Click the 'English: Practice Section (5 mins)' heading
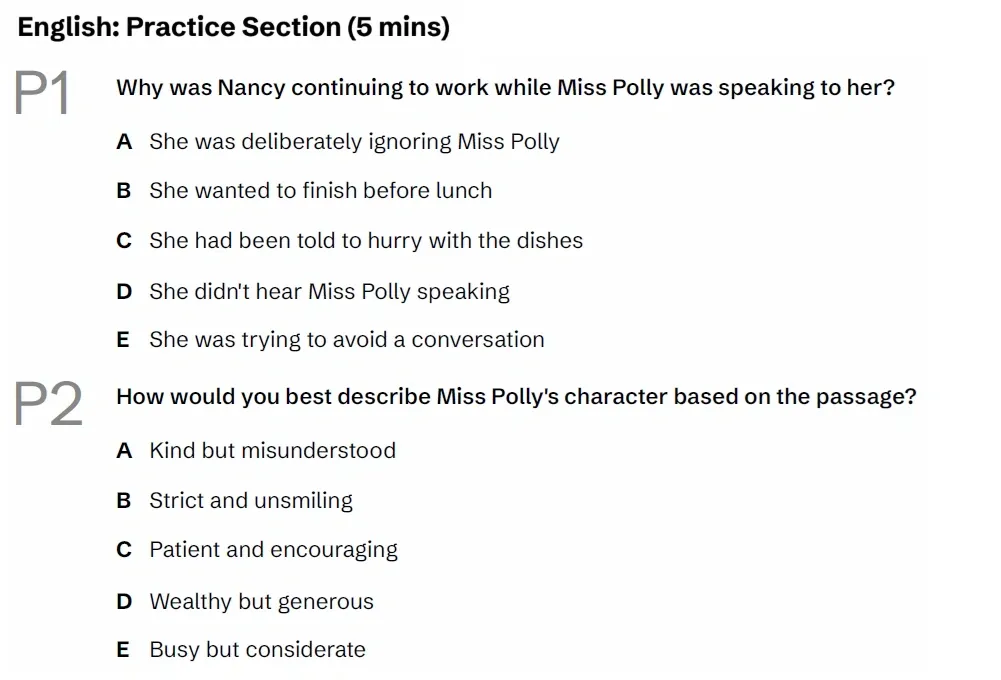This screenshot has height=680, width=1001. tap(234, 27)
